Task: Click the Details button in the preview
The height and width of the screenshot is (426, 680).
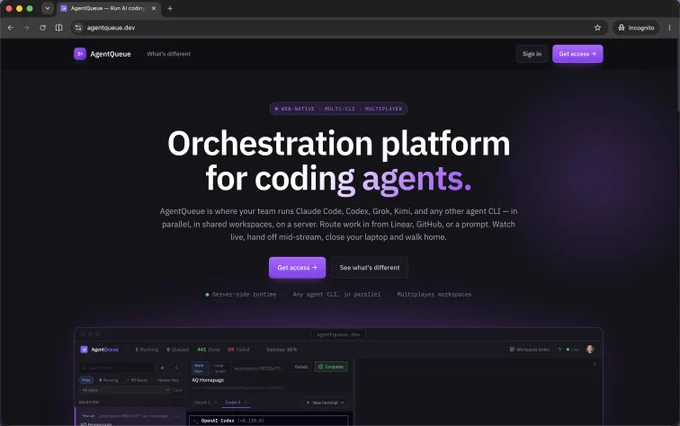Action: [301, 367]
